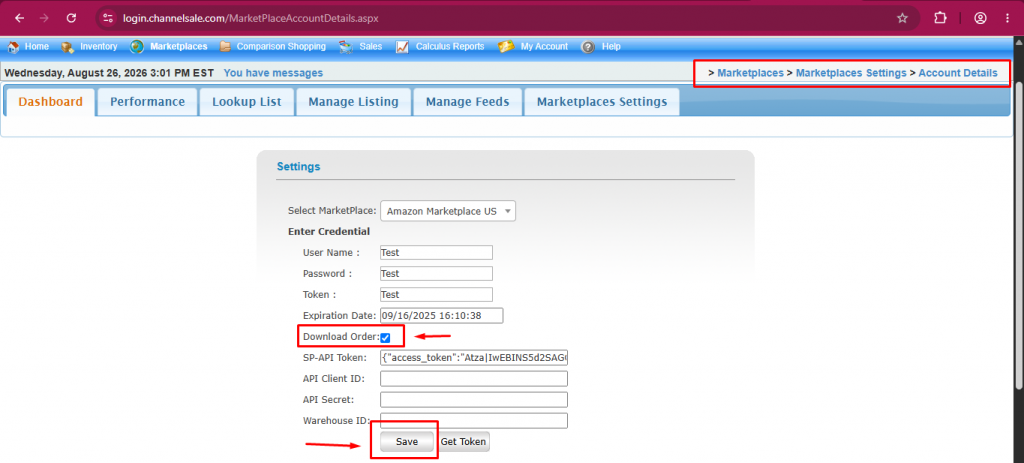Click the browser address bar URL
Image resolution: width=1024 pixels, height=463 pixels.
click(x=250, y=18)
